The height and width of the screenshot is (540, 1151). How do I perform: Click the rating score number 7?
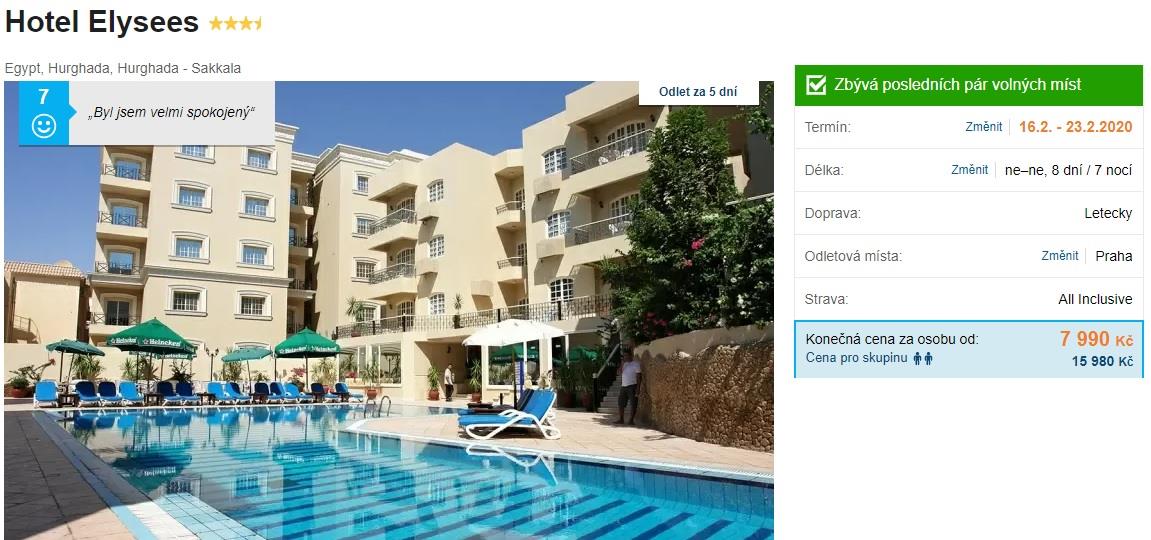tap(43, 97)
